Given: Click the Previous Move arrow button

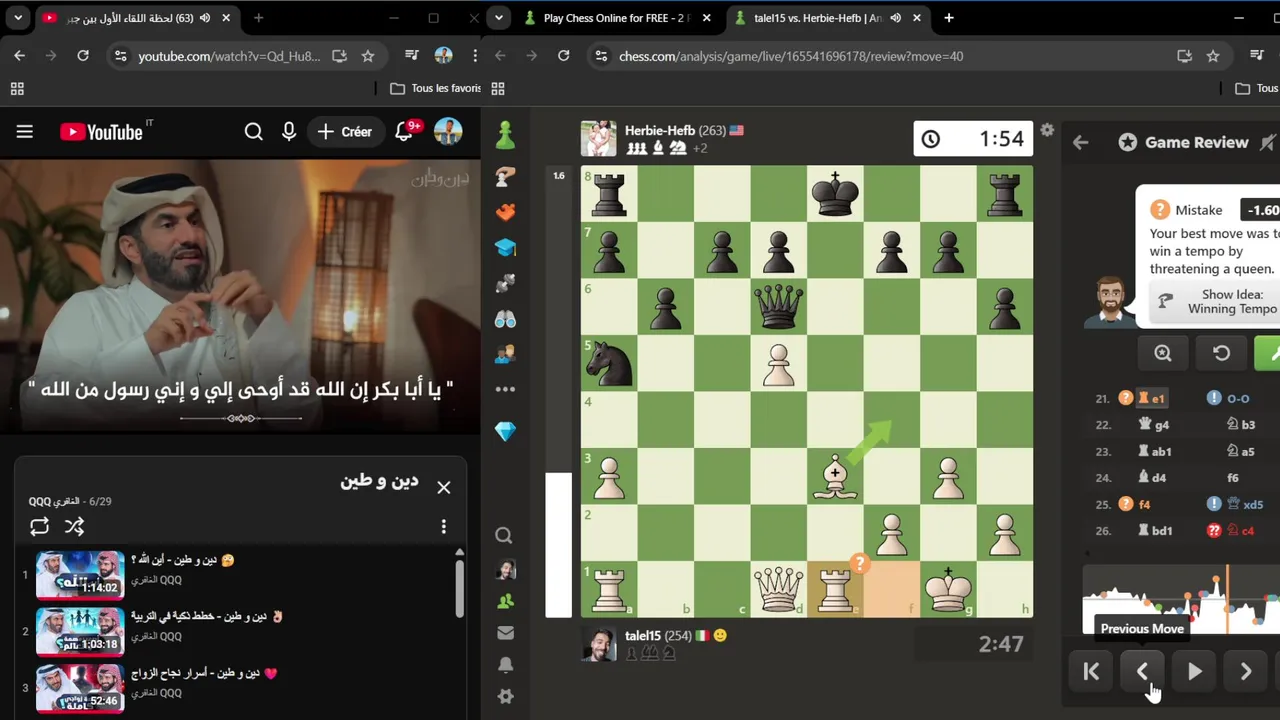Looking at the screenshot, I should pos(1143,672).
